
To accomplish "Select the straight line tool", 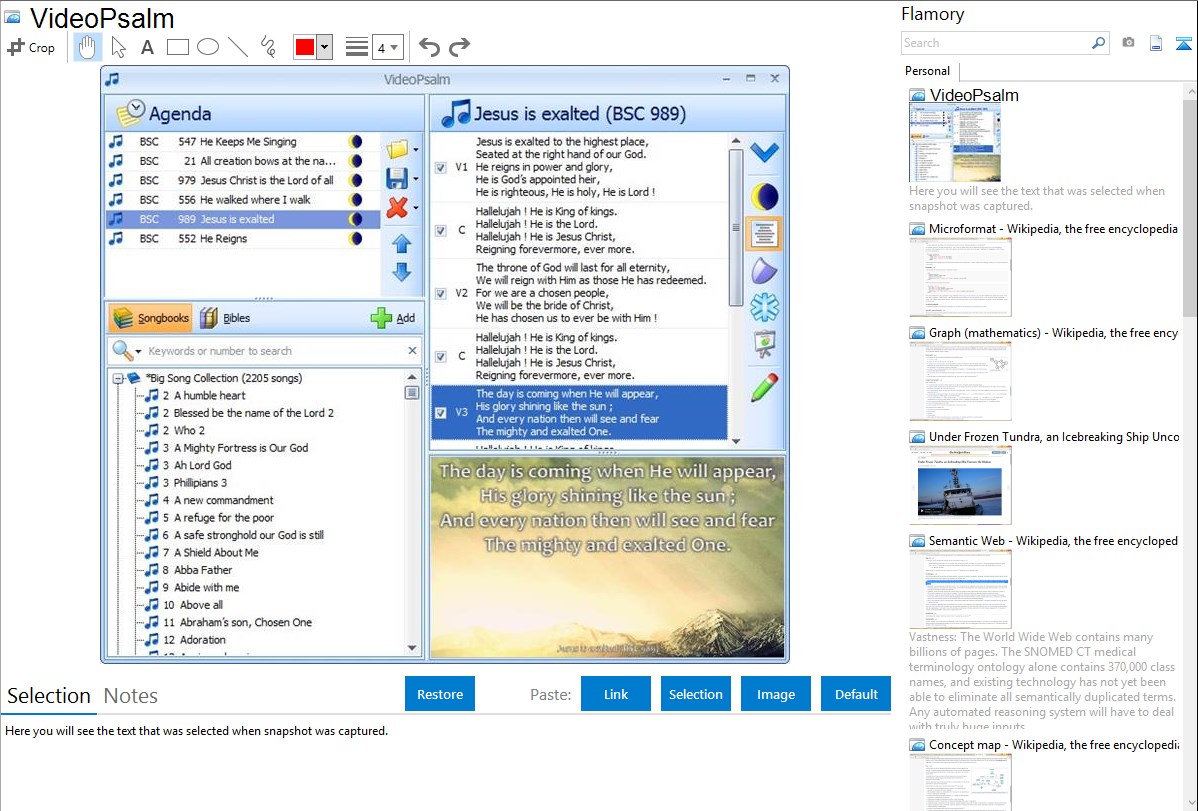I will [x=238, y=47].
